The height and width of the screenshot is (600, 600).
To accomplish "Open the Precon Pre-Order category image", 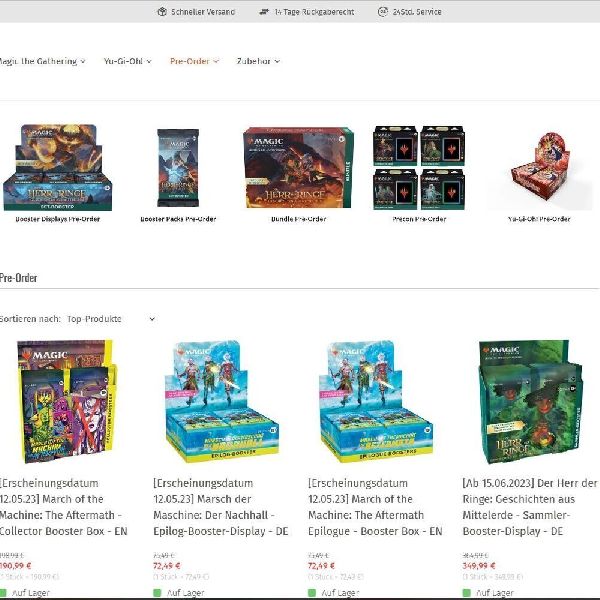I will tap(419, 168).
